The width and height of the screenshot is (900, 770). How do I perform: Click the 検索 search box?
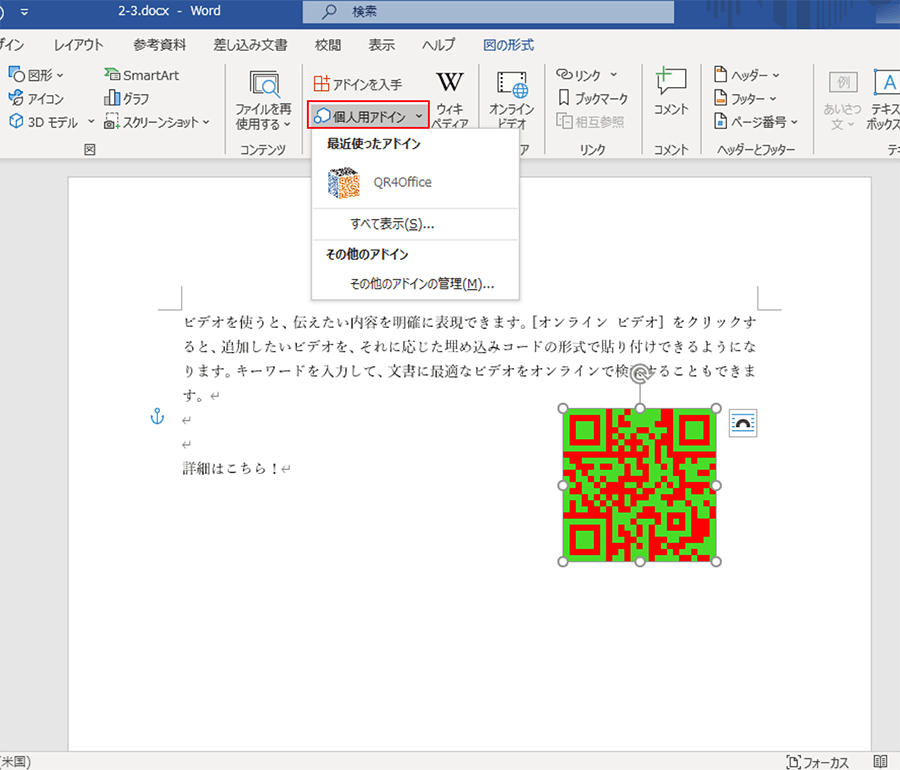pyautogui.click(x=488, y=11)
